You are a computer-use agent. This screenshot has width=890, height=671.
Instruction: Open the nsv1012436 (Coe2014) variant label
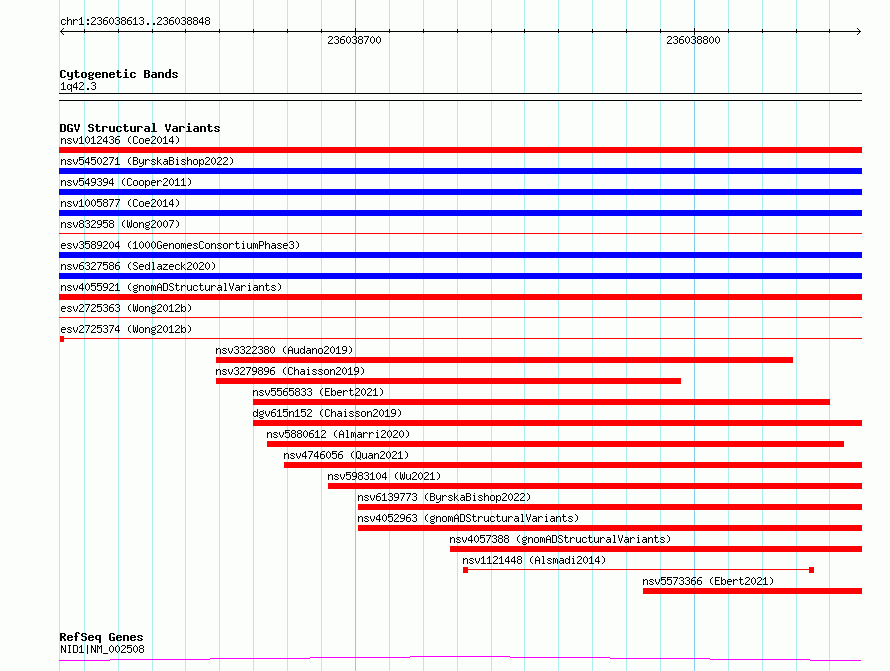(120, 140)
